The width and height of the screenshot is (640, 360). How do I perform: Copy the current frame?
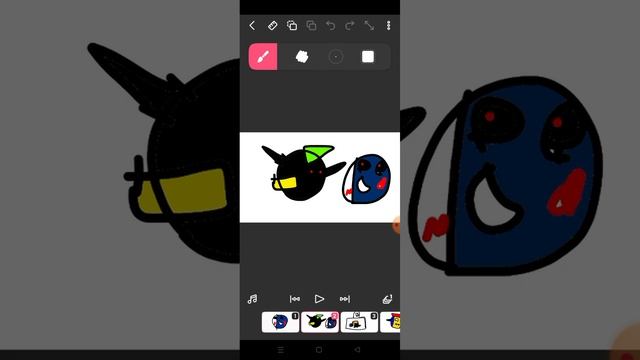click(x=292, y=25)
